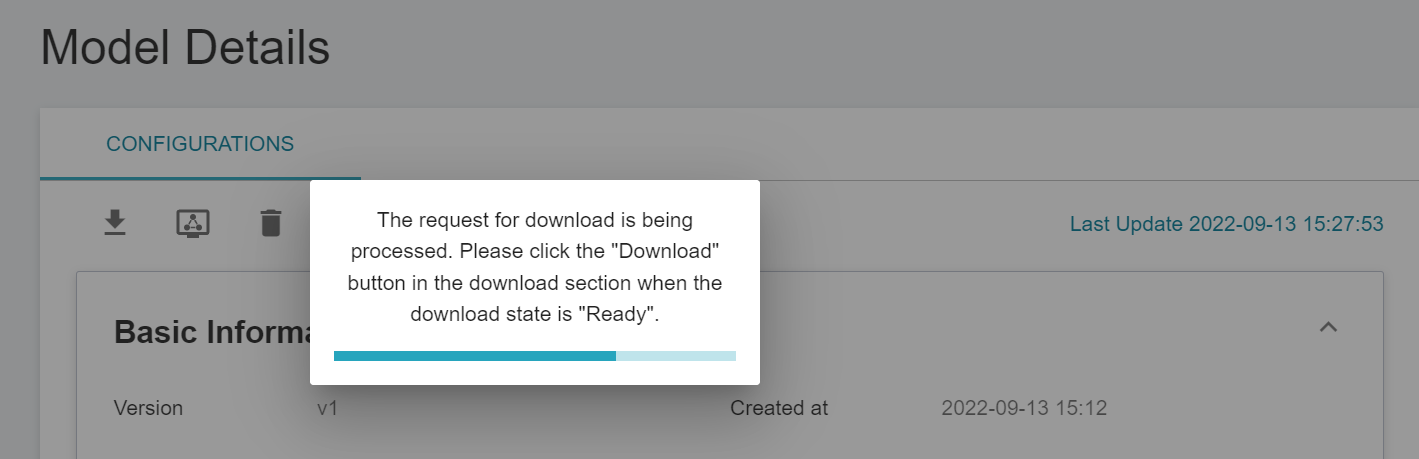
Task: Click the download model icon
Action: (x=116, y=222)
